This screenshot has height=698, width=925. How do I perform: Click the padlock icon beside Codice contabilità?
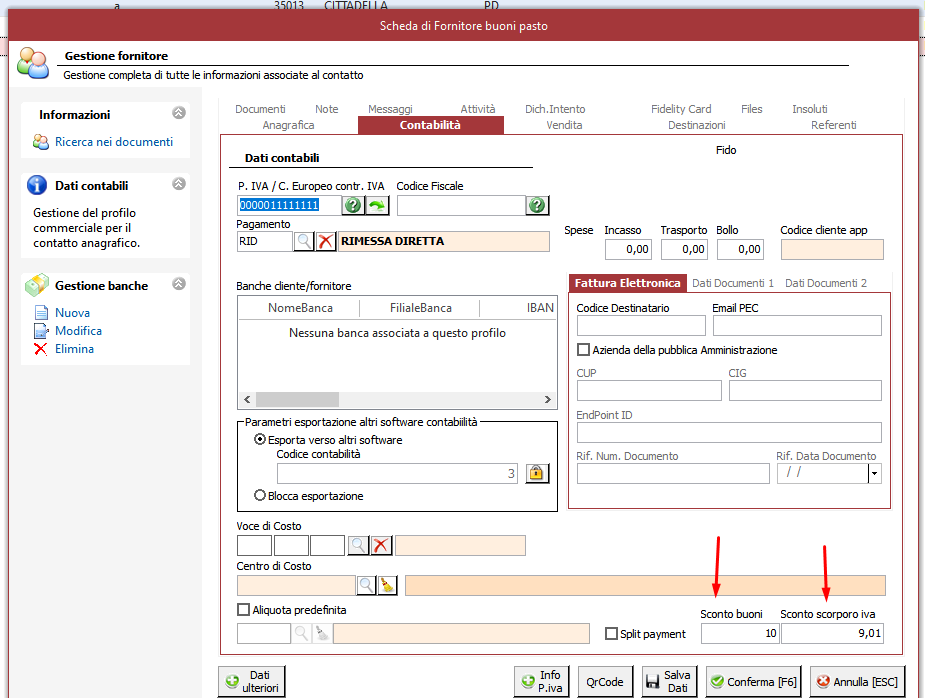click(x=537, y=473)
